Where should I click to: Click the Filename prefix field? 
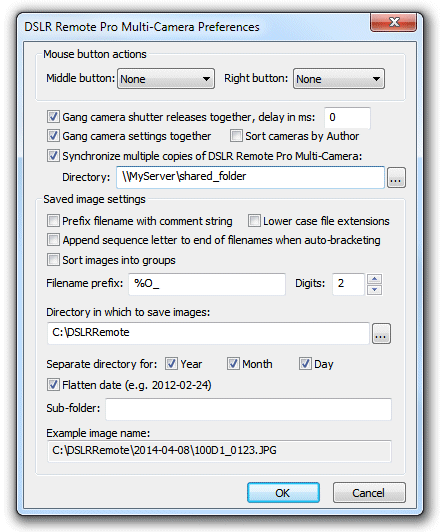coord(207,284)
